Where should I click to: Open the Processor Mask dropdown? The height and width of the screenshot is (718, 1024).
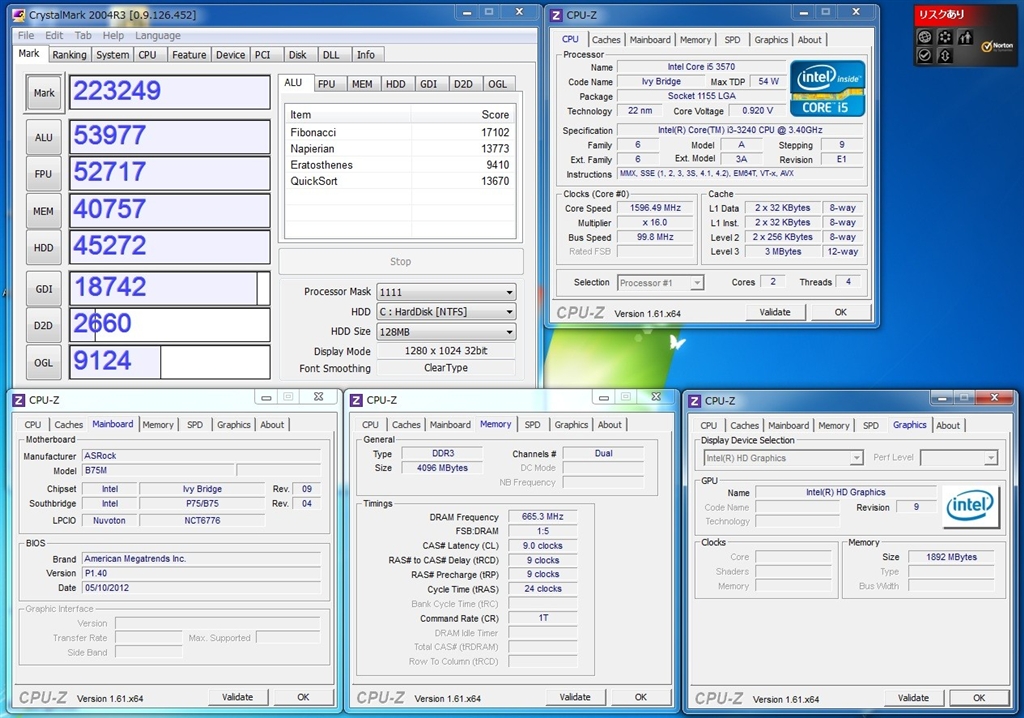[x=446, y=292]
